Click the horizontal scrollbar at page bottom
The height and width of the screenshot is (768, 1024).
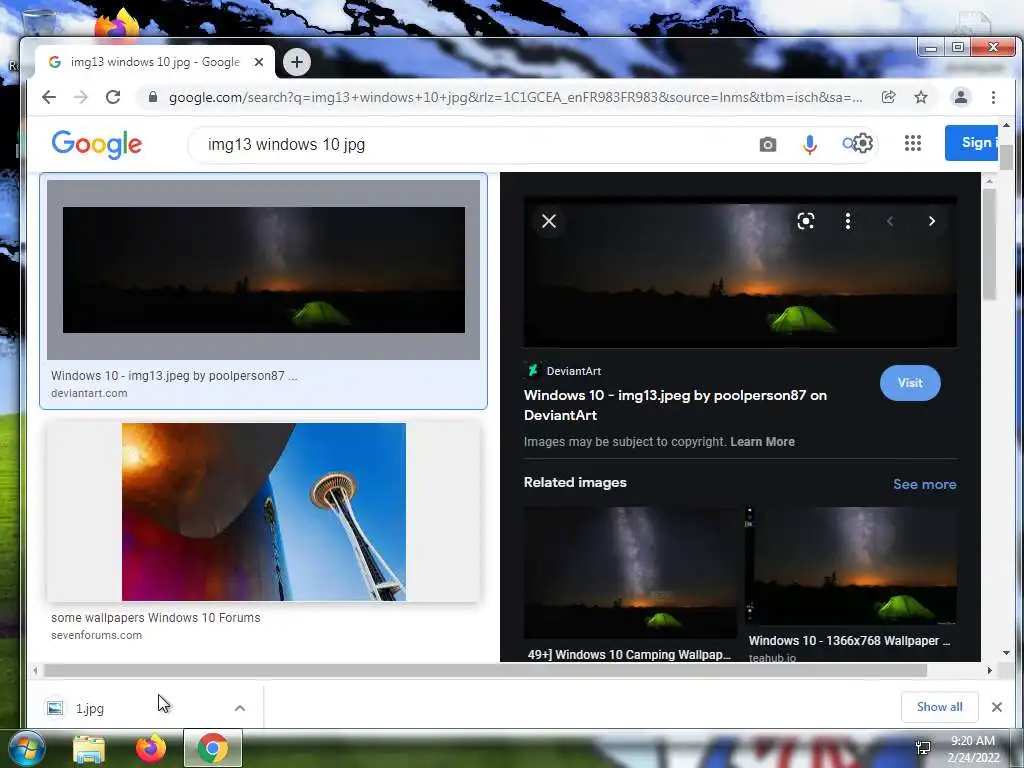tap(485, 670)
